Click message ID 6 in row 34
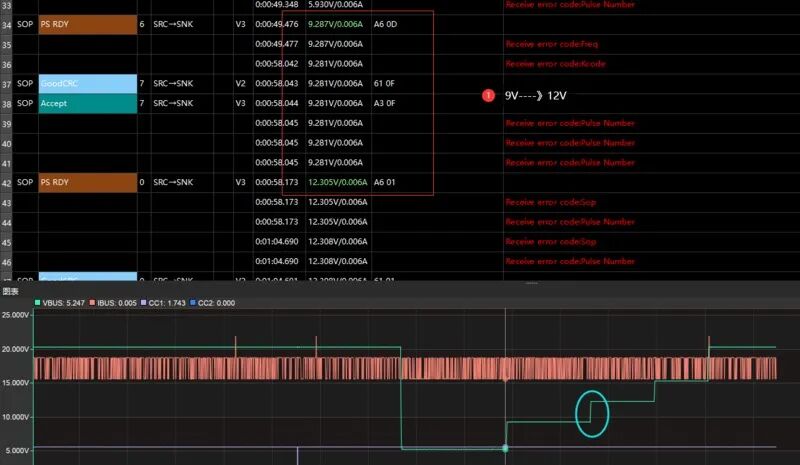Viewport: 800px width, 465px height. (142, 24)
